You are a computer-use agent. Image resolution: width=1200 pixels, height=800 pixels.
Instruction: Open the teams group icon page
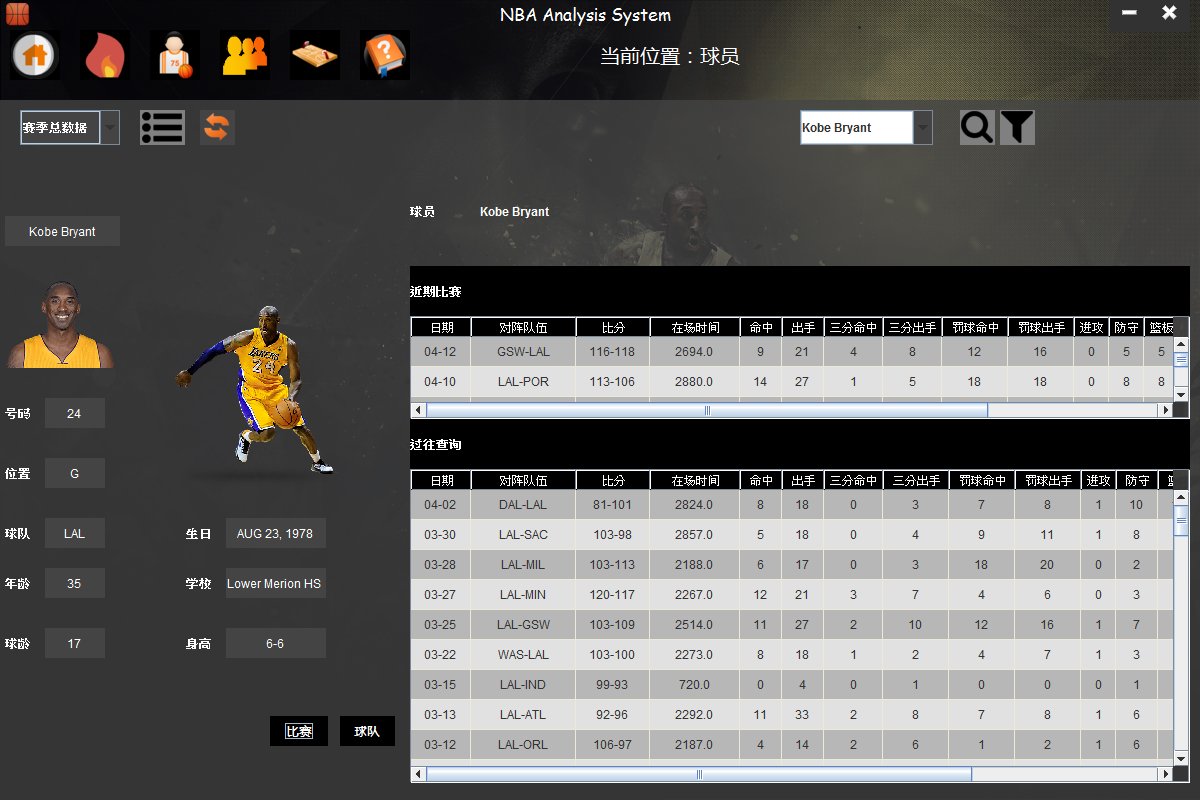coord(244,55)
